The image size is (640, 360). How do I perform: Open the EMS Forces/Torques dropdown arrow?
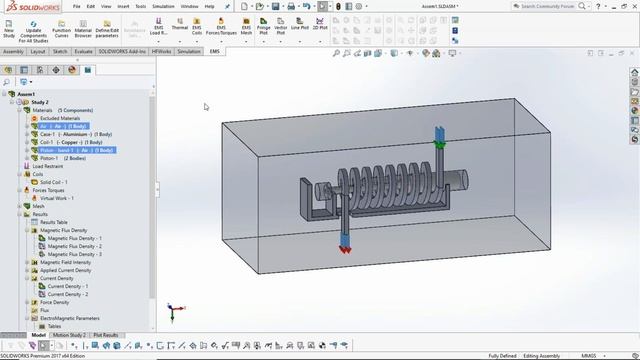pos(221,41)
